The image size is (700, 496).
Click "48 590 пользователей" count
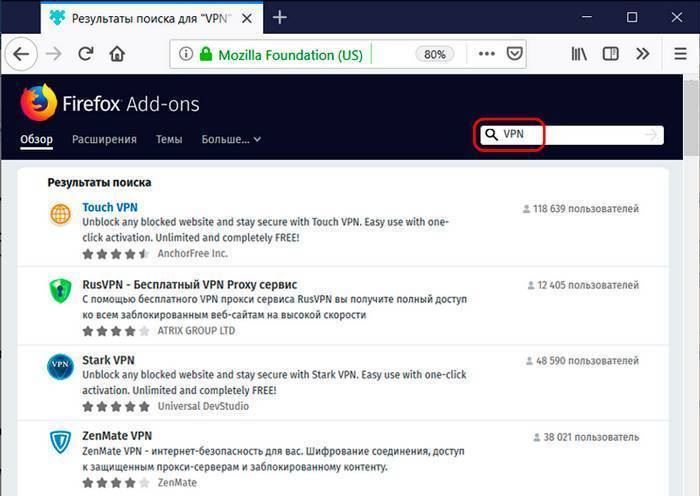[x=582, y=361]
